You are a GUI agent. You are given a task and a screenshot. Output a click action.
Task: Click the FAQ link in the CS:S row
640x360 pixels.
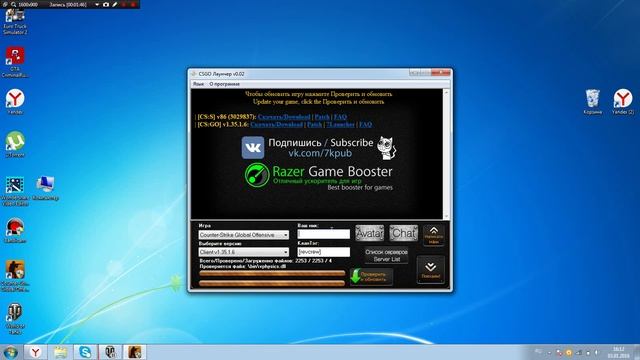tap(340, 117)
